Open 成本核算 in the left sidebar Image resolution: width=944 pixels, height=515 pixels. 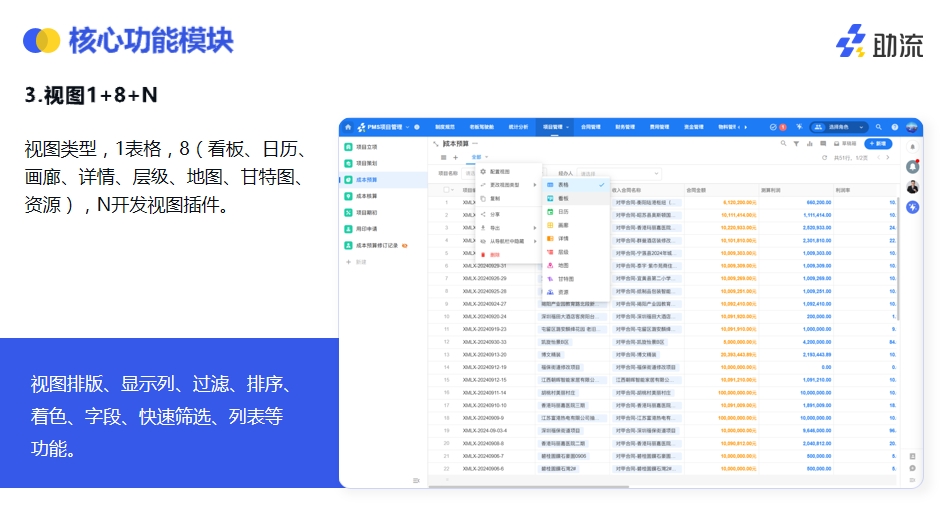(x=367, y=196)
